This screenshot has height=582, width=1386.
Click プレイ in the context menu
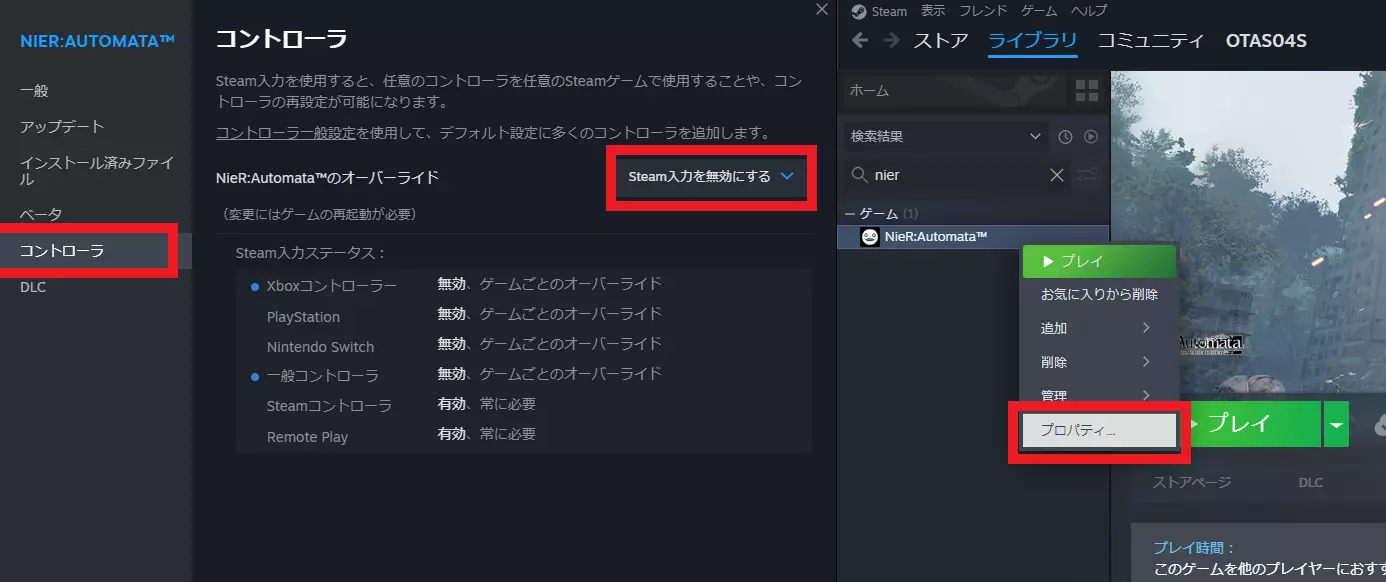coord(1097,261)
